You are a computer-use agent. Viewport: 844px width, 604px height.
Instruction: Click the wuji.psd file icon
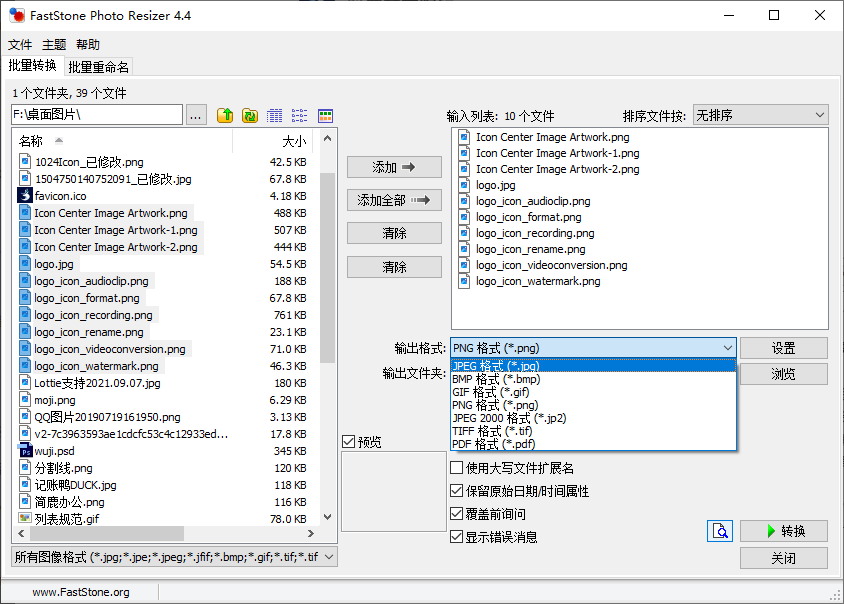(25, 451)
